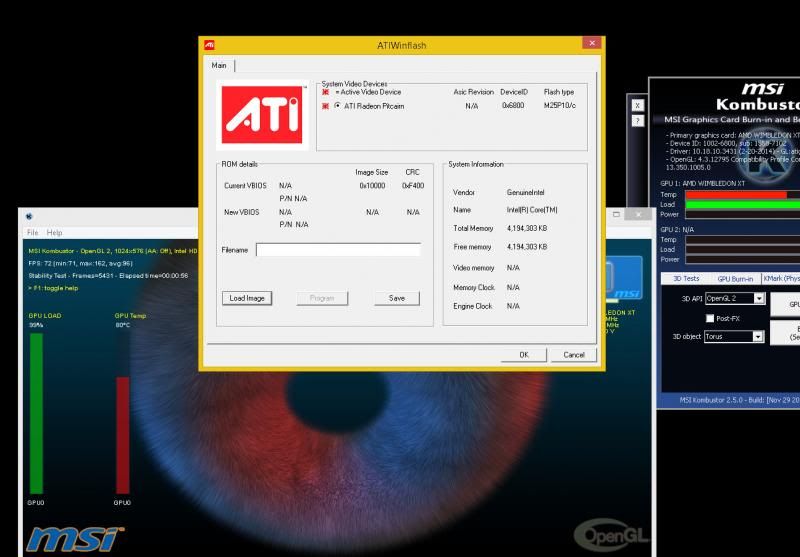800x557 pixels.
Task: Click the red chip icon beside ATI Radeon Pitcairn
Action: (325, 106)
